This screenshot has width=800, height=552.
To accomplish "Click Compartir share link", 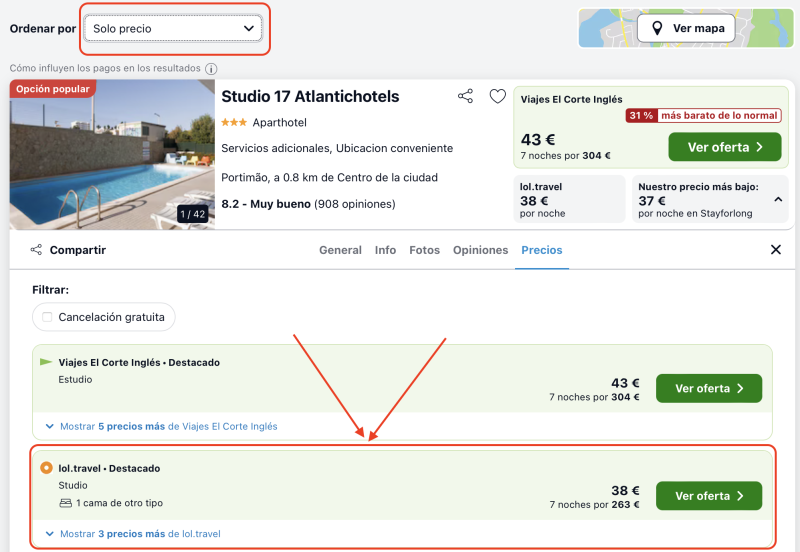I will coord(68,250).
